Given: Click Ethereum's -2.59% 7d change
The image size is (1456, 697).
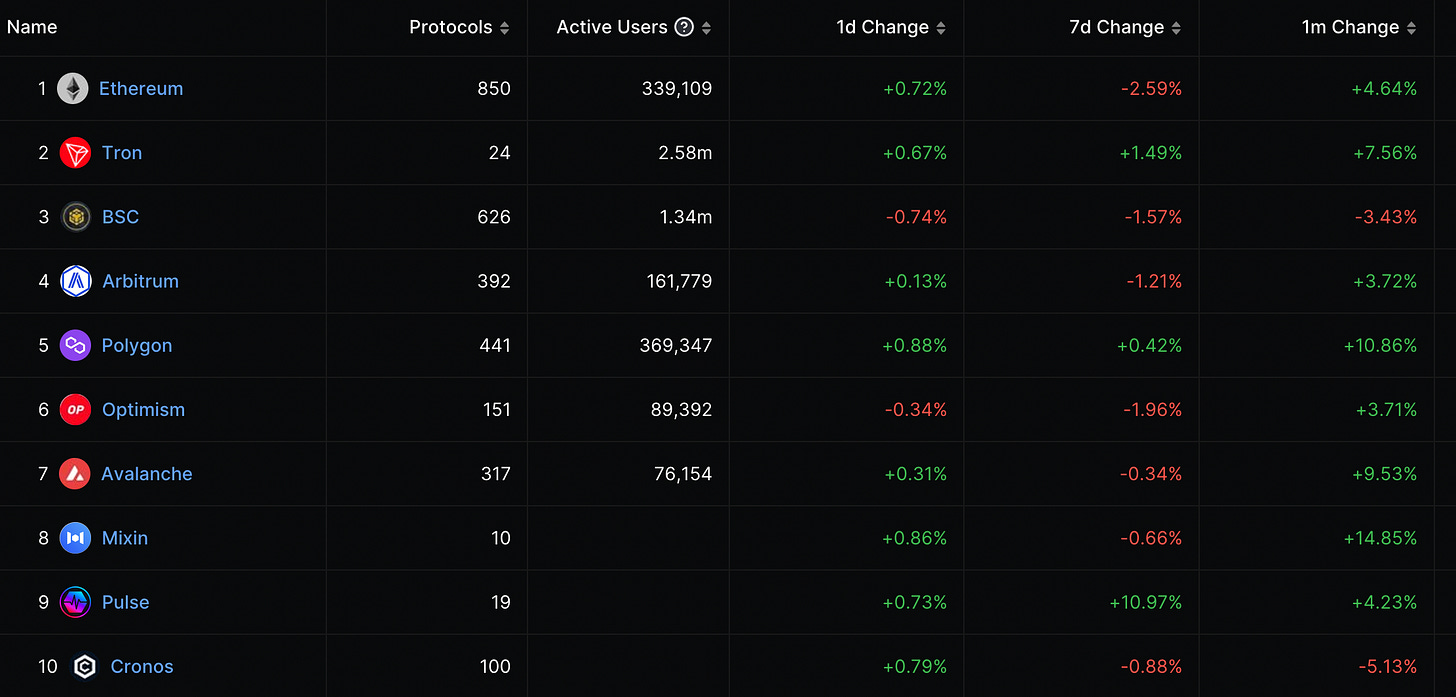Looking at the screenshot, I should [x=1151, y=89].
